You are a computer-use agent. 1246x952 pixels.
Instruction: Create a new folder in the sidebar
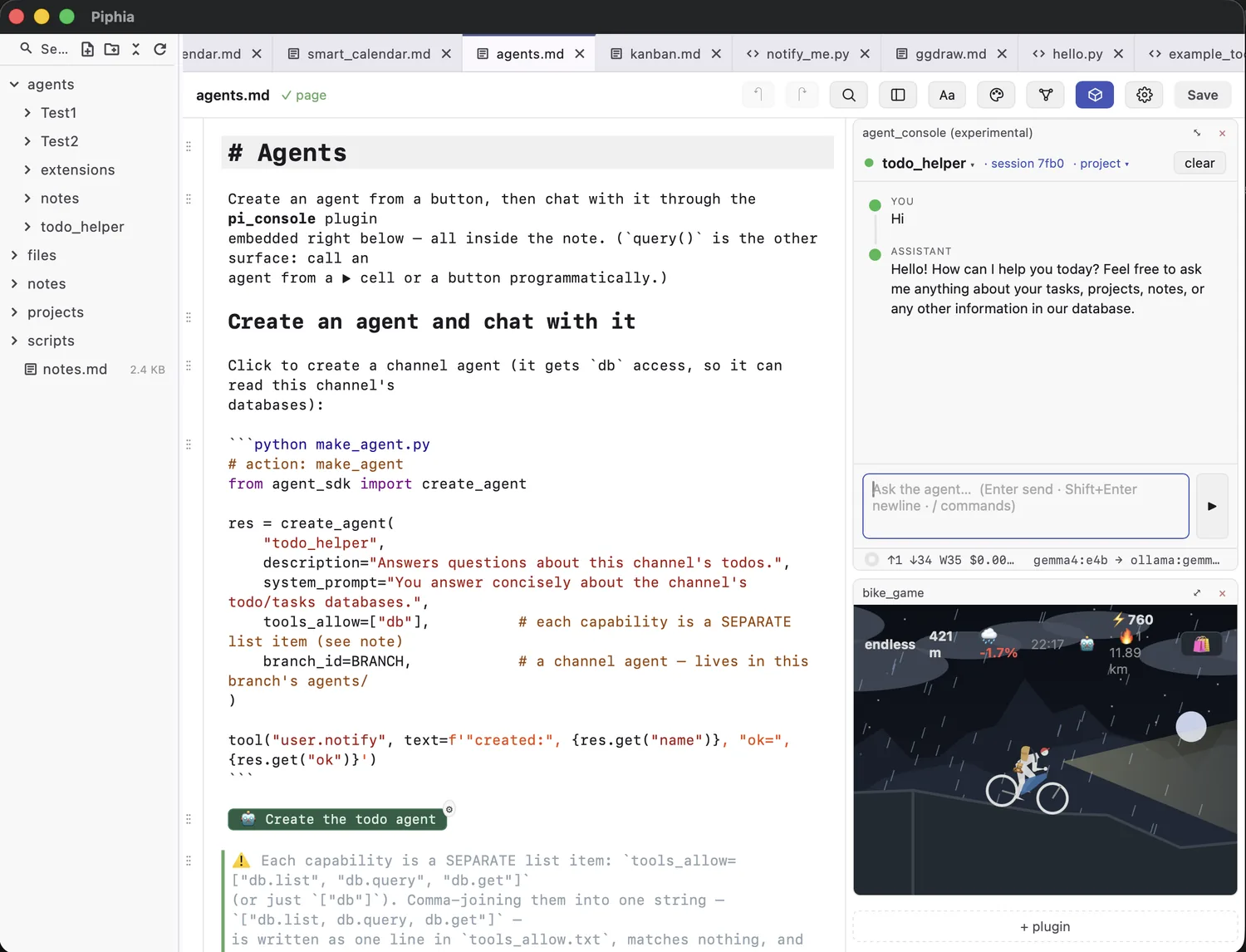pos(111,49)
